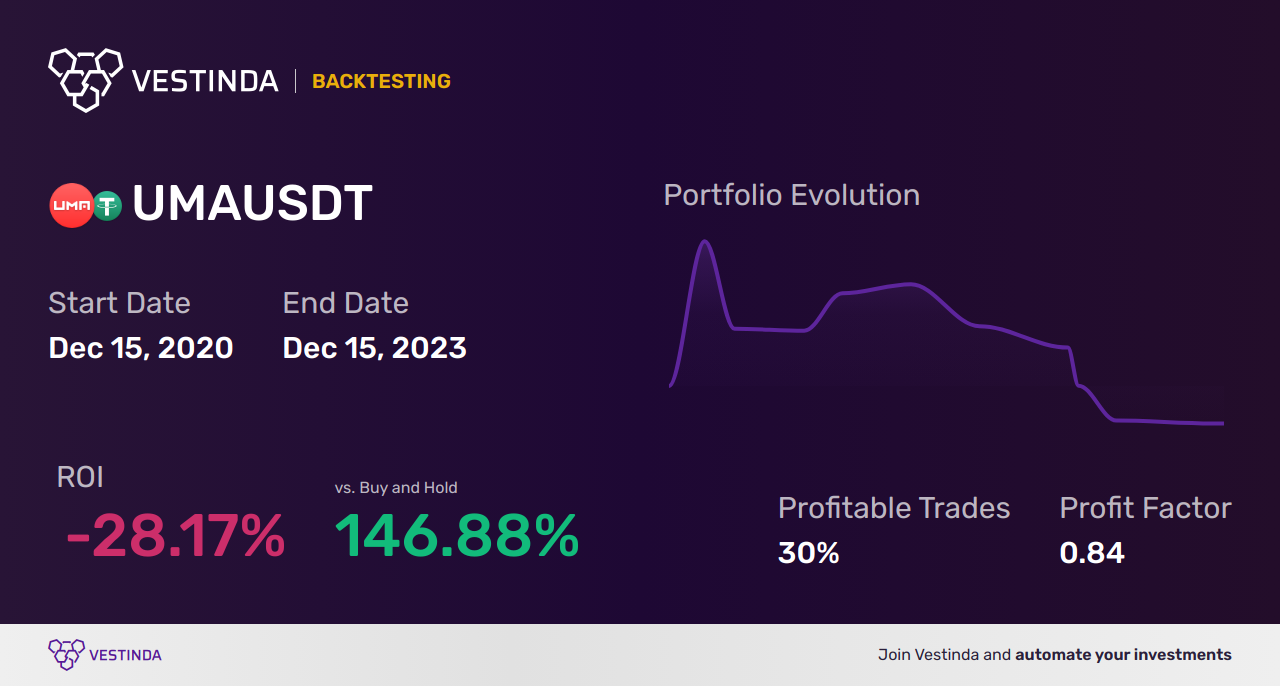This screenshot has width=1280, height=686.
Task: Select the Dec 15, 2023 end date
Action: (374, 348)
